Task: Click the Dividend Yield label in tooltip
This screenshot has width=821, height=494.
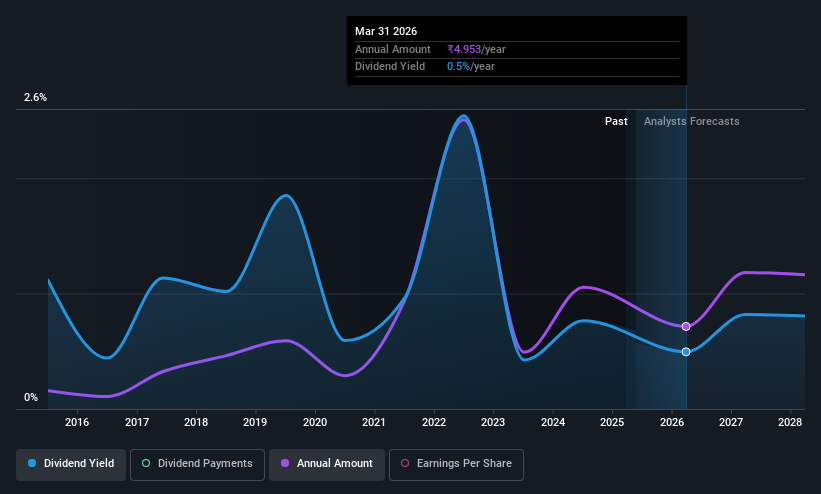Action: tap(390, 67)
